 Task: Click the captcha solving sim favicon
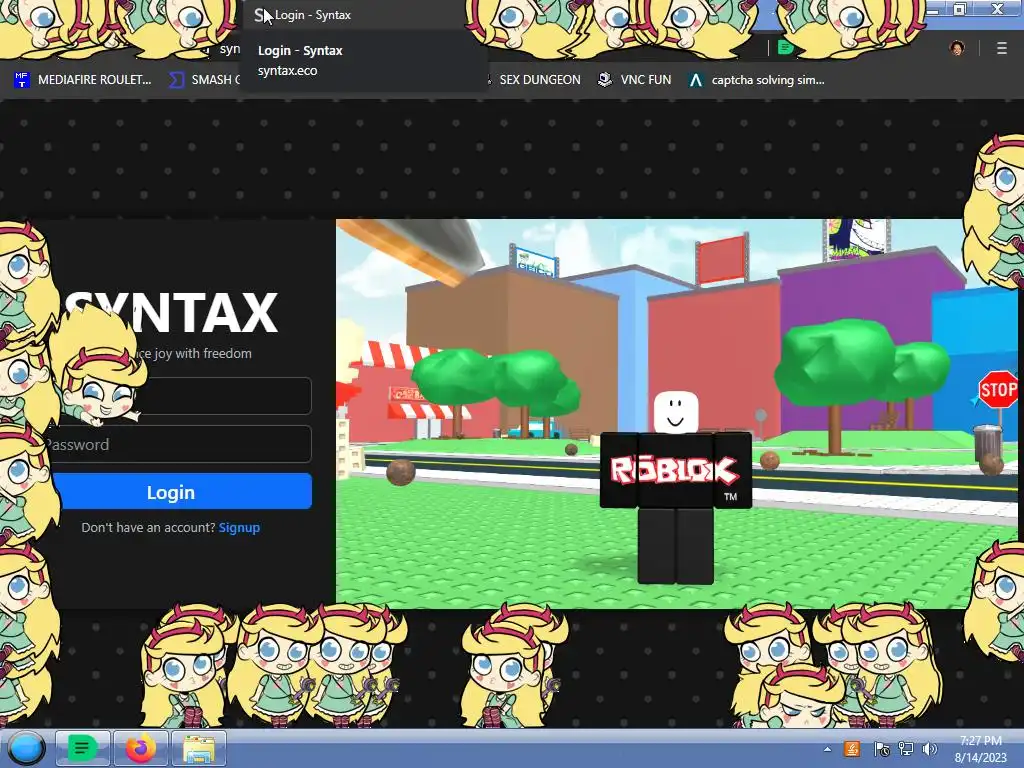696,80
